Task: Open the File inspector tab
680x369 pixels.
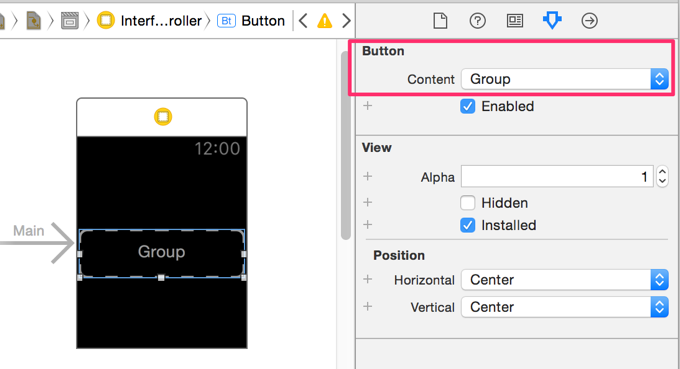Action: coord(440,20)
